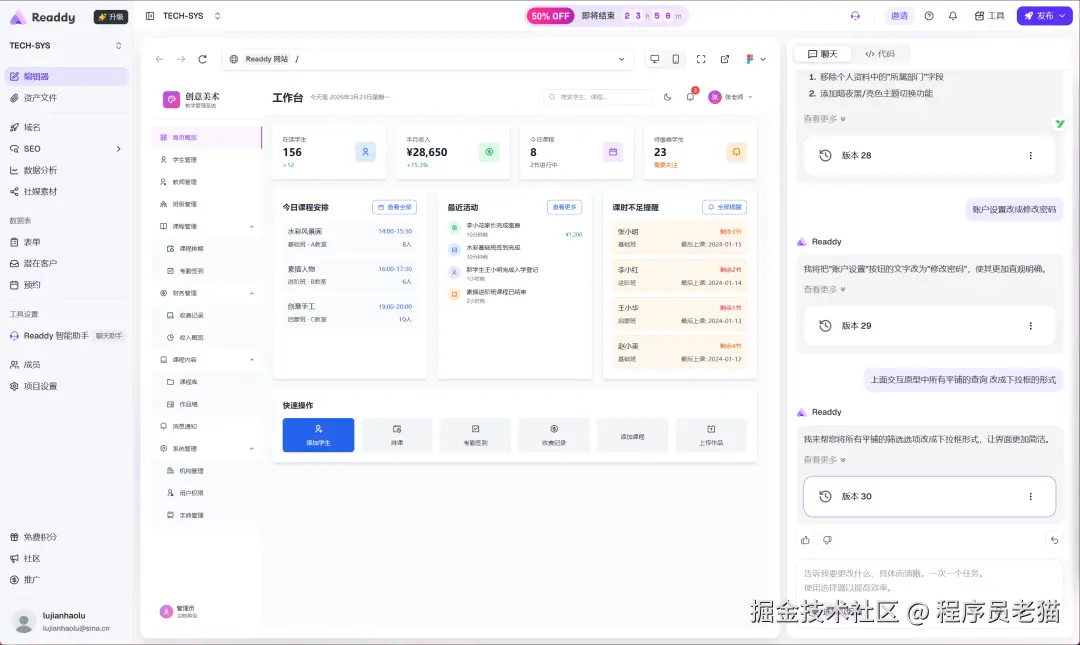Open the notifications bell icon in top bar
Screen dimensions: 1080x645
[952, 16]
